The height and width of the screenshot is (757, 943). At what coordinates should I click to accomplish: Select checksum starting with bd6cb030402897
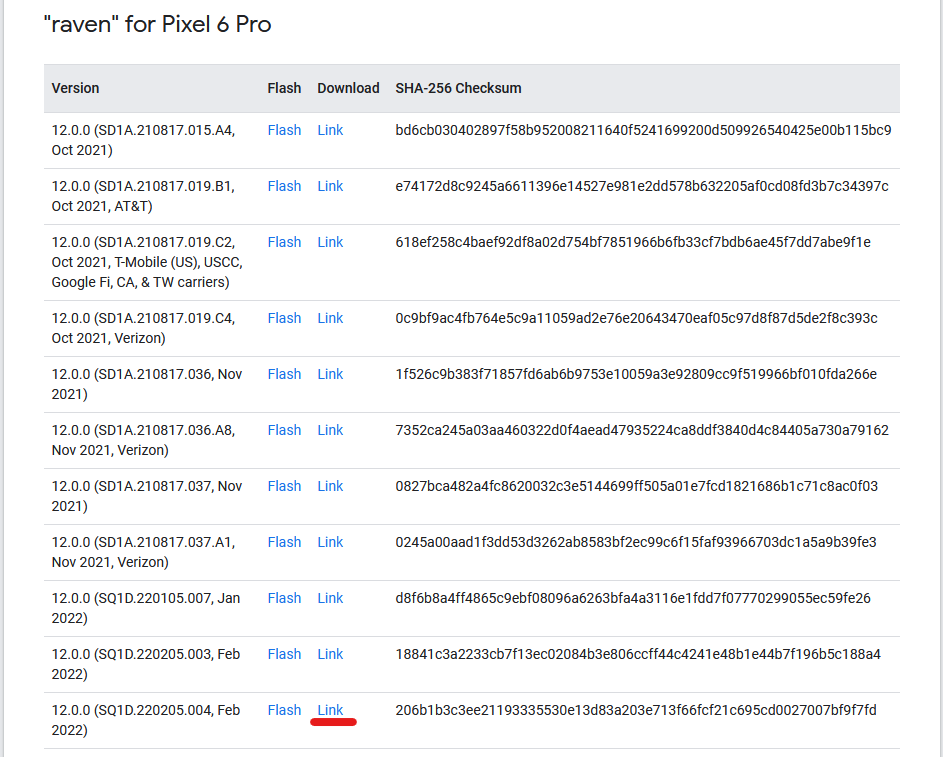pyautogui.click(x=643, y=130)
